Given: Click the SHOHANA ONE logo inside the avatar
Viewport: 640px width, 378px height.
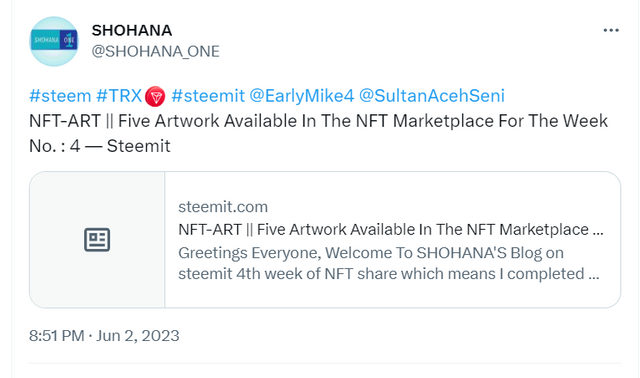Looking at the screenshot, I should click(54, 40).
